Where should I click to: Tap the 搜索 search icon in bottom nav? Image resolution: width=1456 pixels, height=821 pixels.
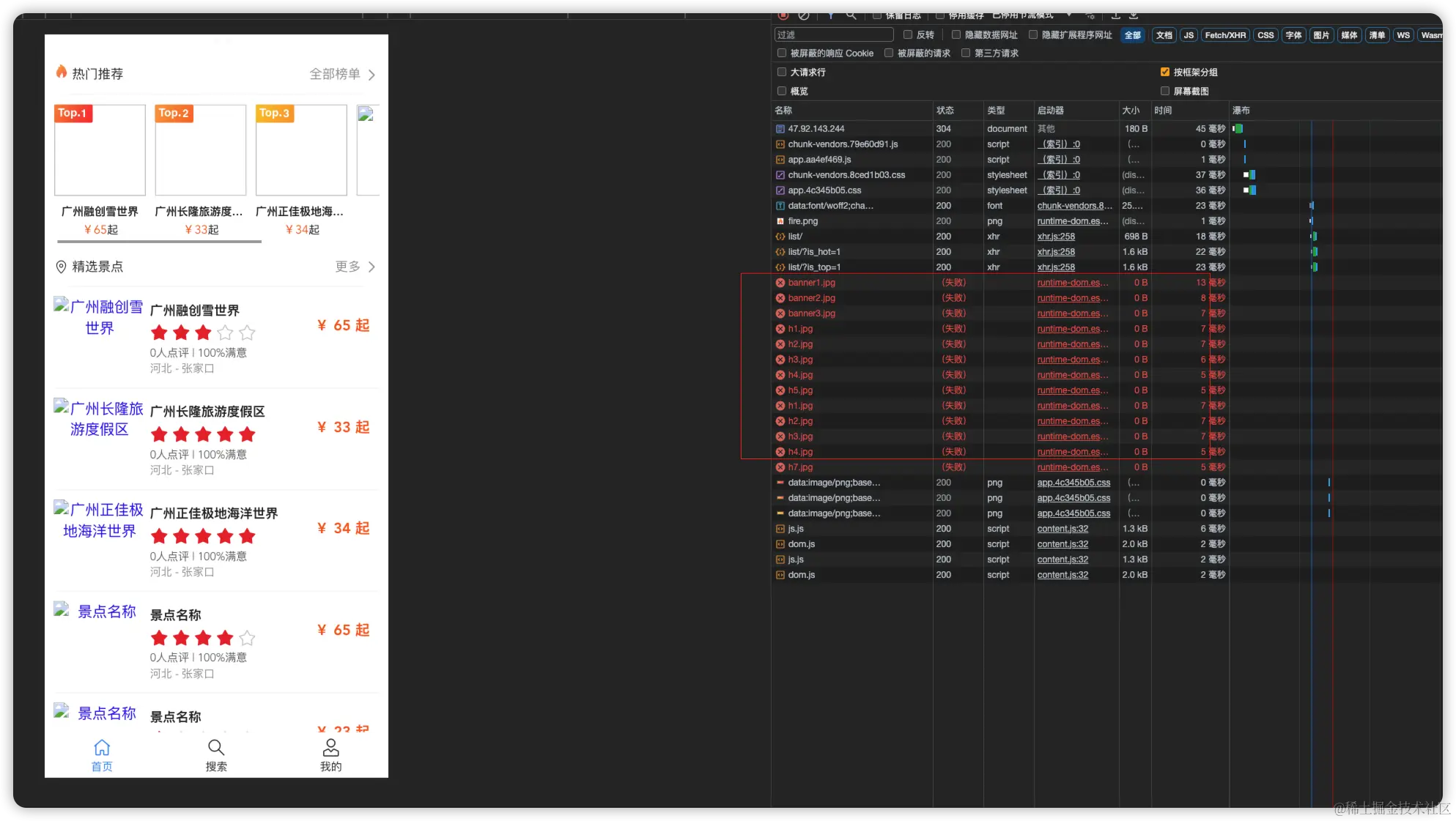216,748
